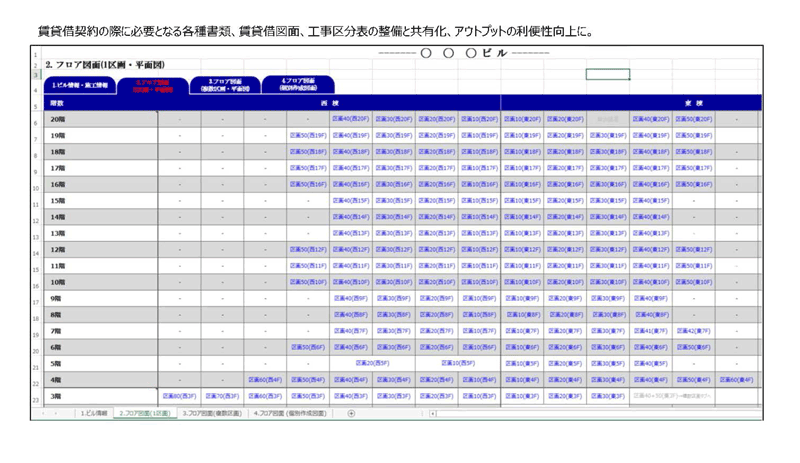Open link 区画50(東20F)

(694, 119)
